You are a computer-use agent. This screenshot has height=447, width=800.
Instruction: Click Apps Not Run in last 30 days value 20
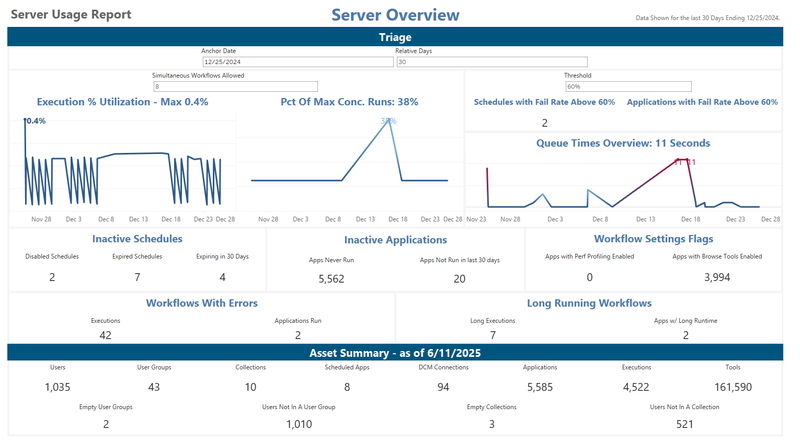pos(460,279)
